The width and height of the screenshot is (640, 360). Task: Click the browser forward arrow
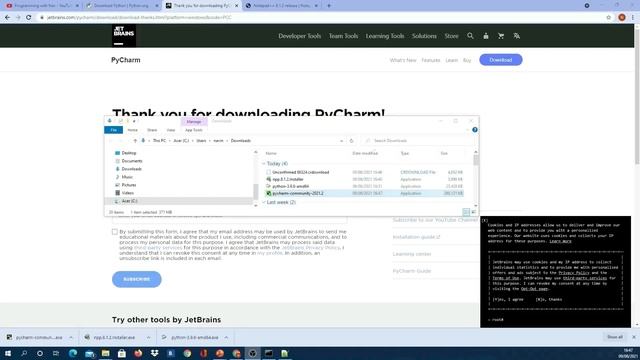[18, 18]
